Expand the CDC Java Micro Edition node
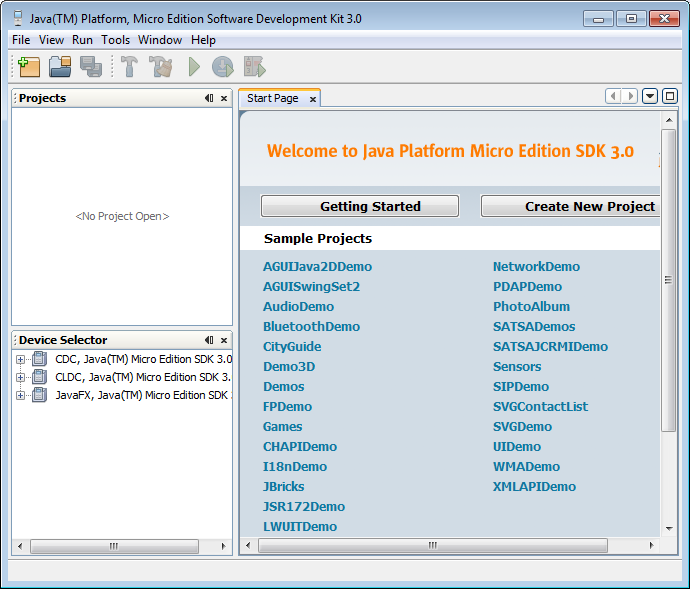The width and height of the screenshot is (690, 589). 20,360
